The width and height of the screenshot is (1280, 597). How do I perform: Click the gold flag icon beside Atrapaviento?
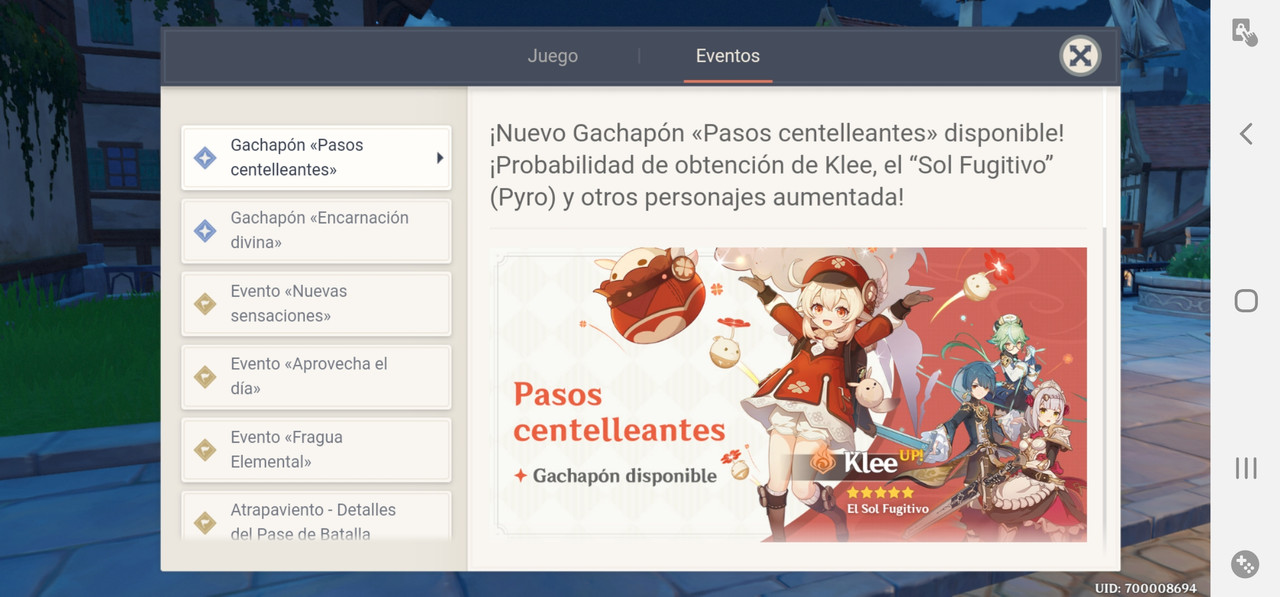pyautogui.click(x=205, y=522)
